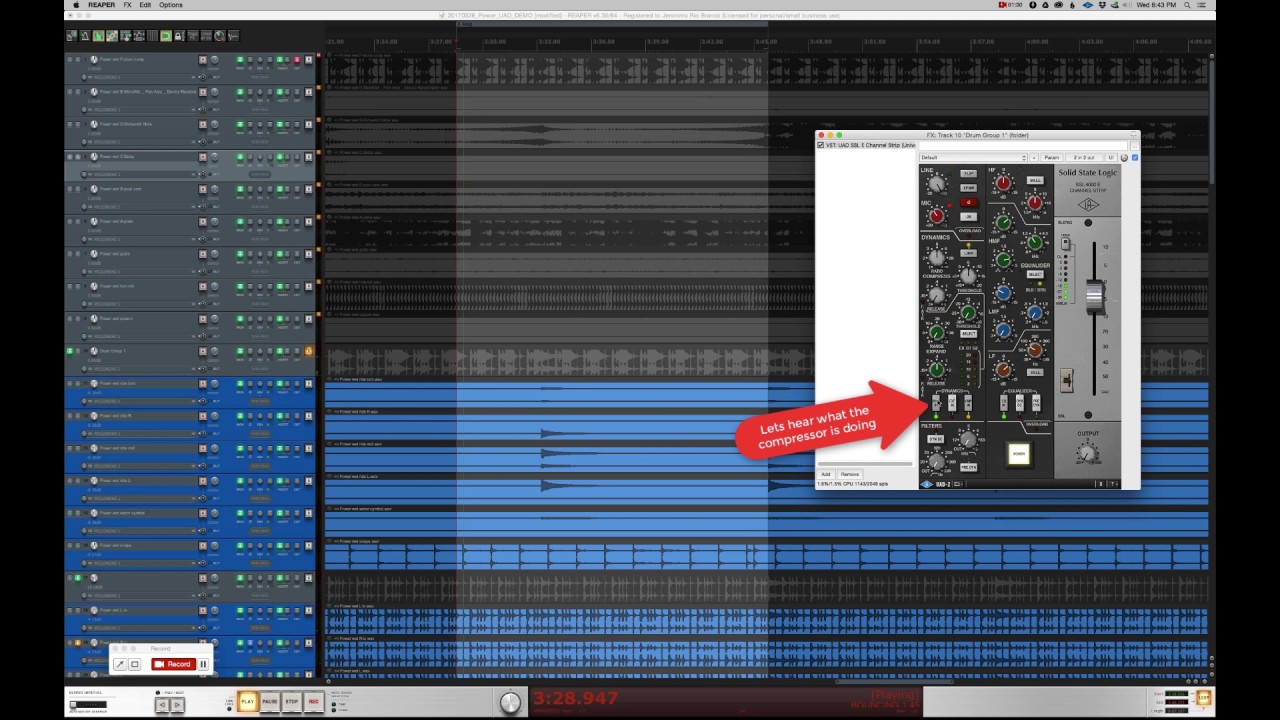The height and width of the screenshot is (720, 1280).
Task: Click the HF BELL button
Action: click(1035, 180)
